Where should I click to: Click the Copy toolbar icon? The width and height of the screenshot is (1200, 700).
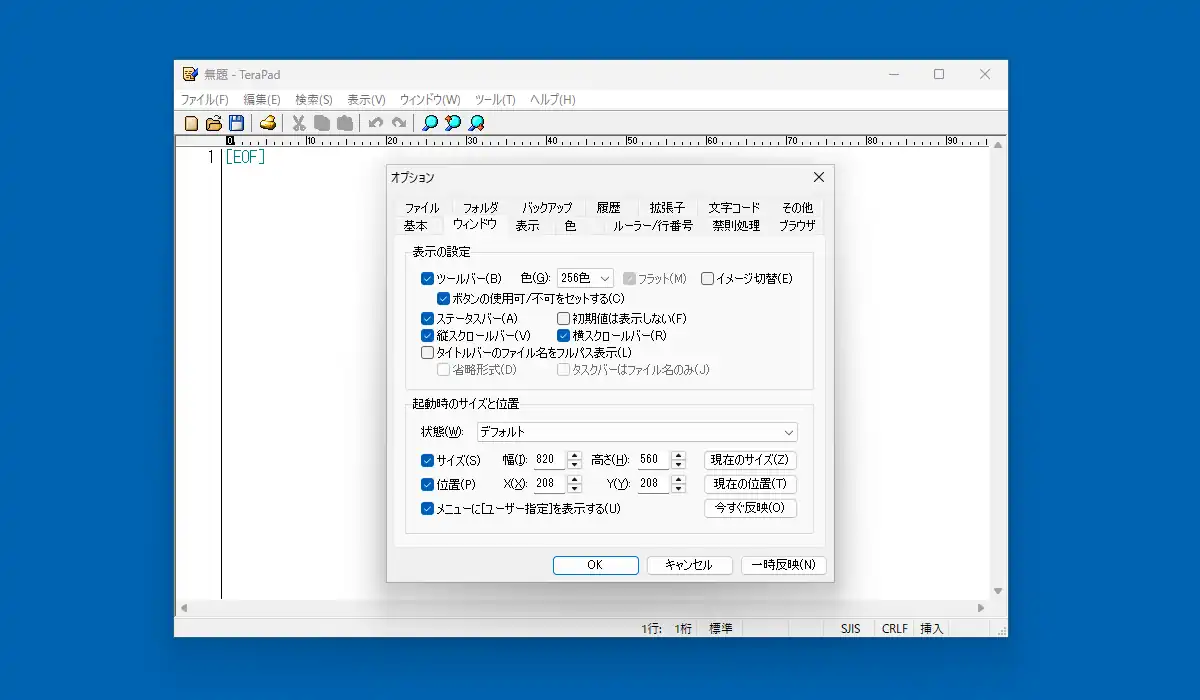(x=322, y=123)
